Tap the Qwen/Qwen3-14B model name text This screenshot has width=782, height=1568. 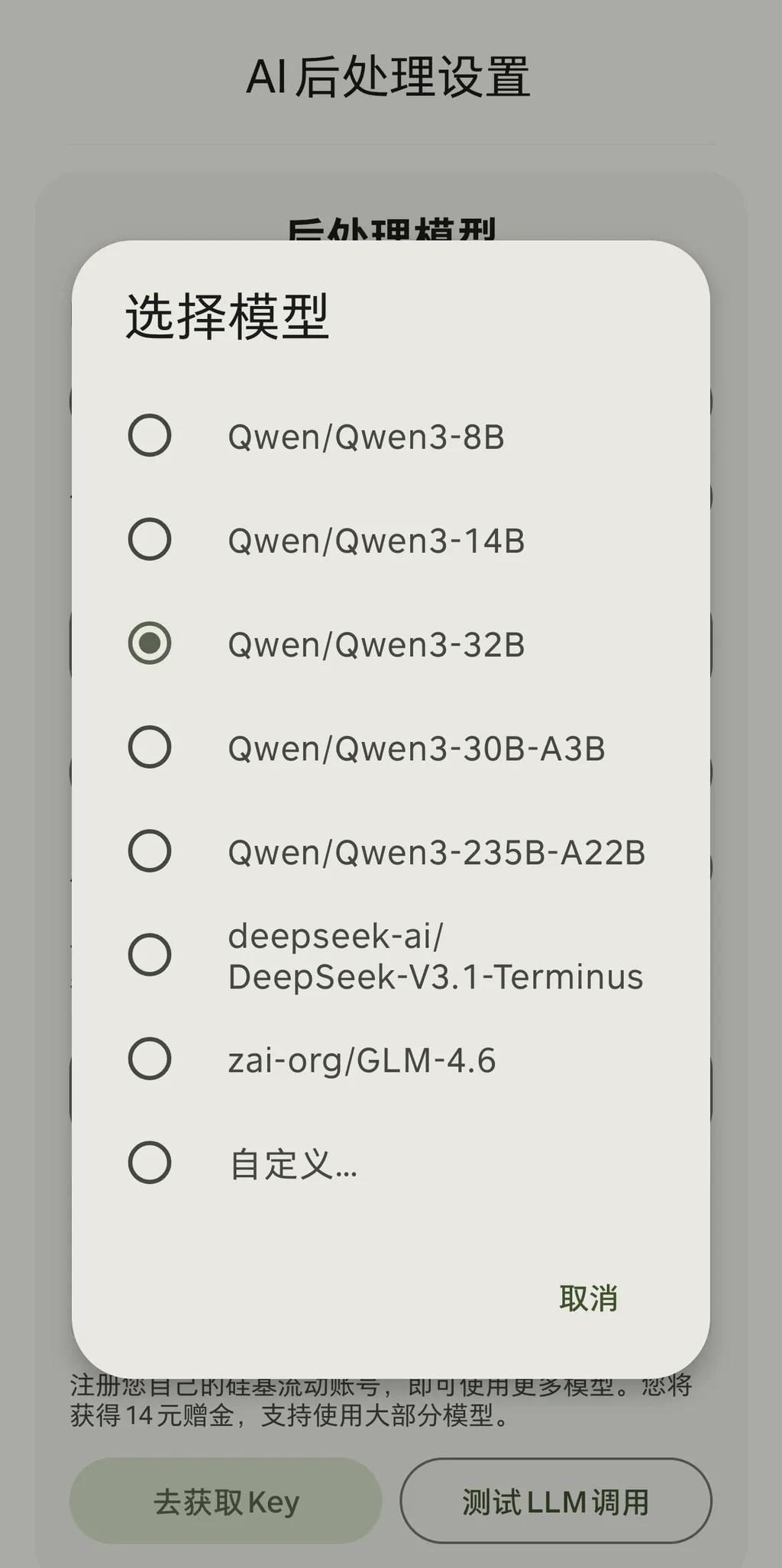point(376,541)
